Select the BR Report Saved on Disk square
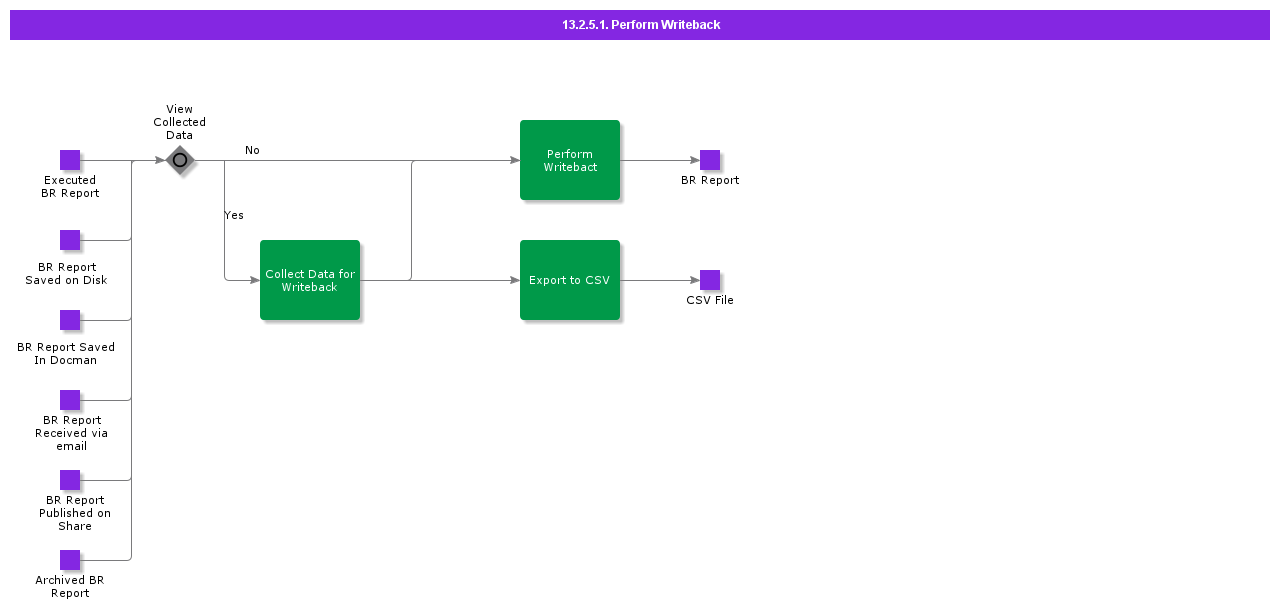Screen dimensions: 1280x610 (70, 240)
